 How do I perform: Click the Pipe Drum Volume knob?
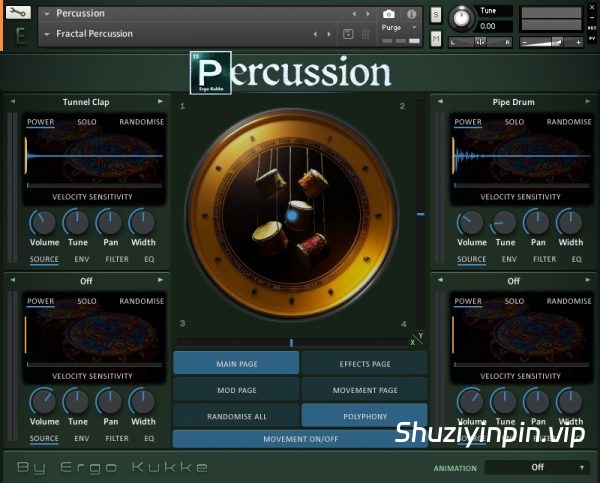pos(471,222)
